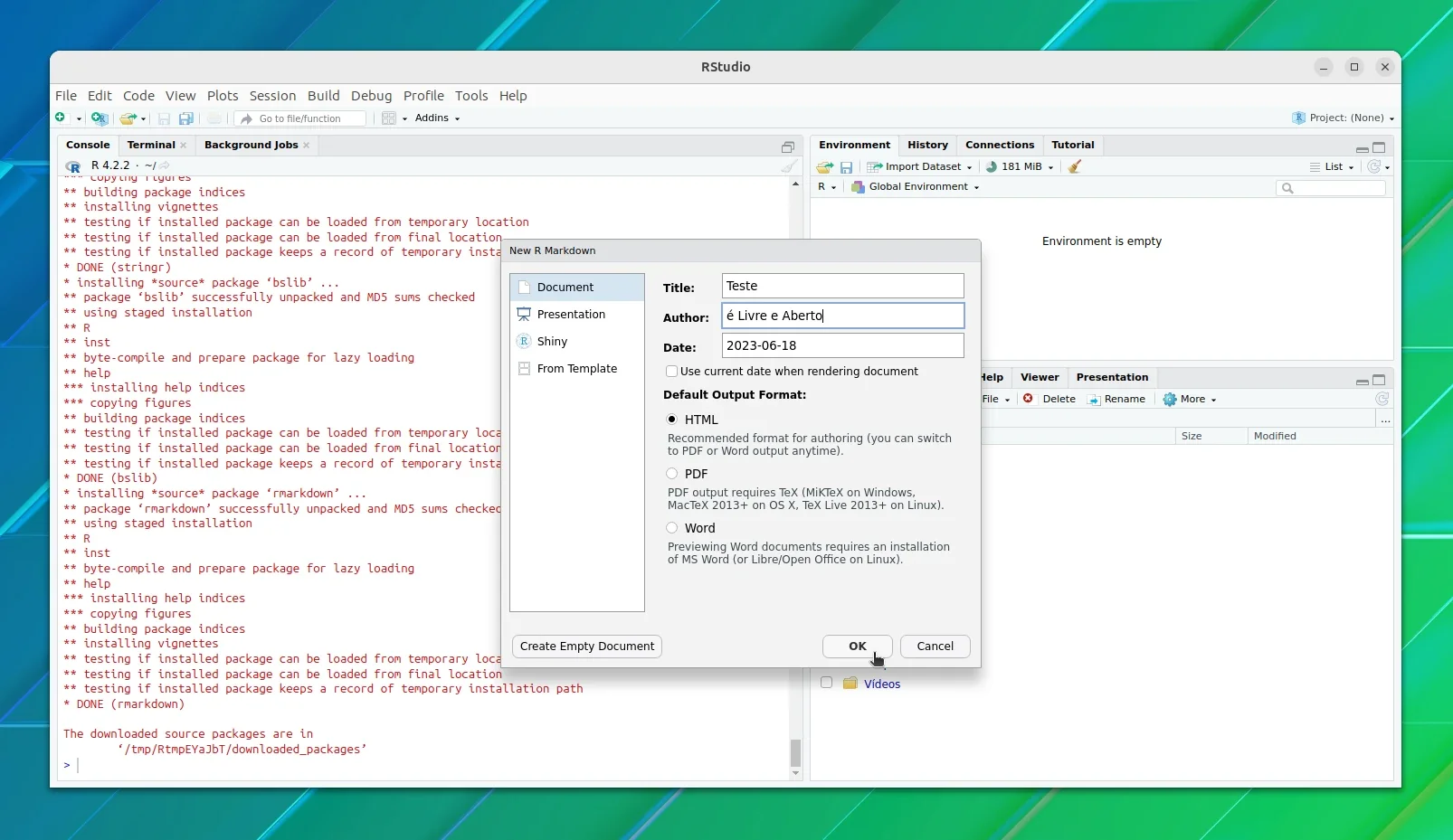Screen dimensions: 1453x840
Task: Minimize the Files pane
Action: click(x=1363, y=381)
